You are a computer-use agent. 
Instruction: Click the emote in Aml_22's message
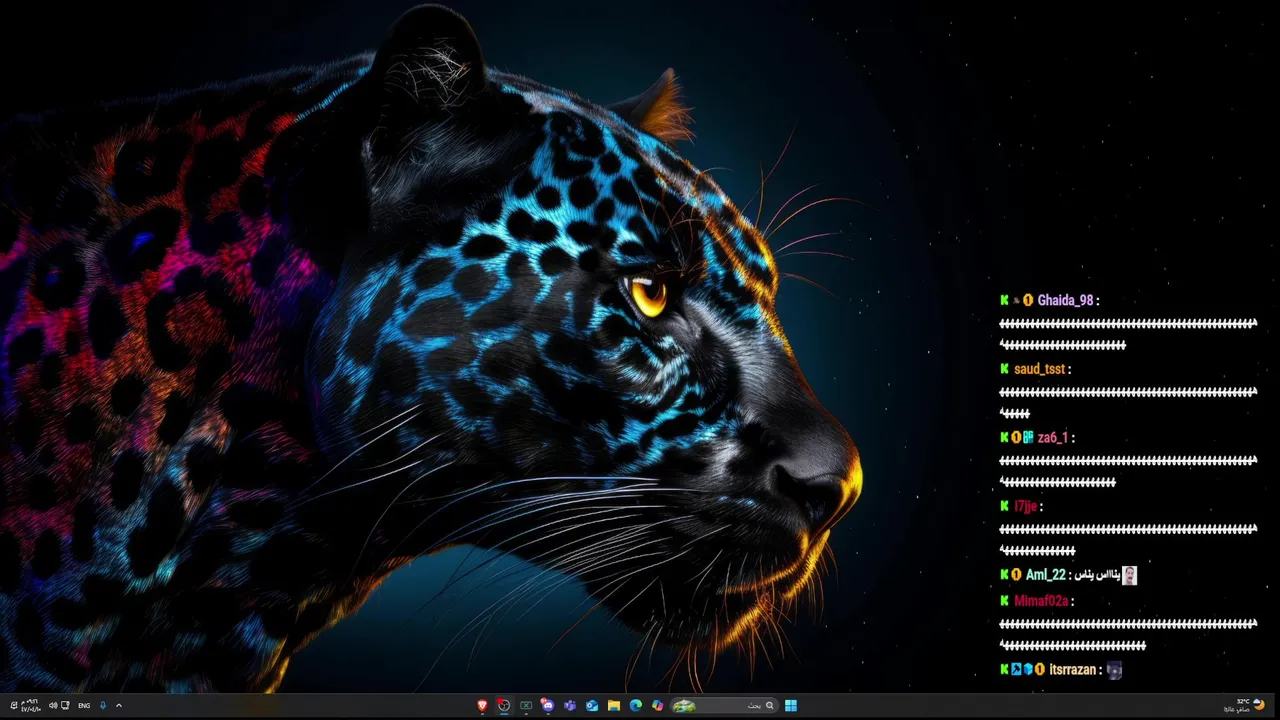1129,575
